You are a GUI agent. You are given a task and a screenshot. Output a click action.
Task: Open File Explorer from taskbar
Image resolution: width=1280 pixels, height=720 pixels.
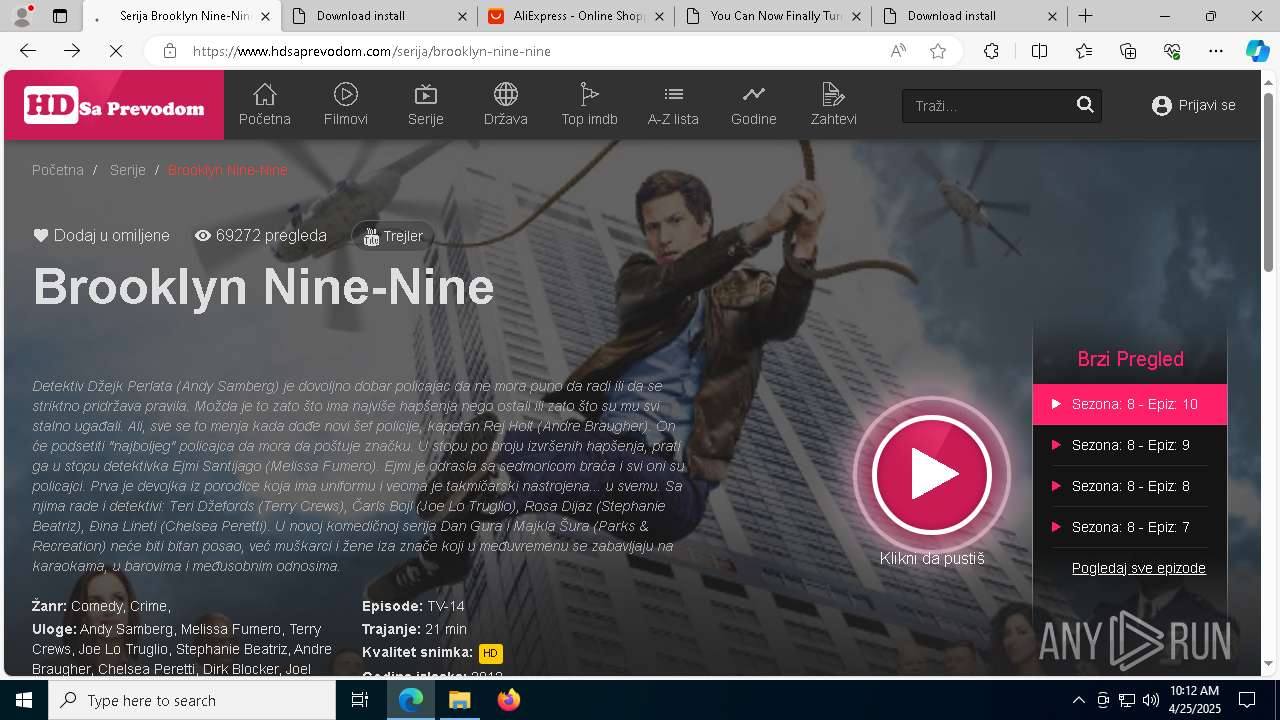click(x=459, y=700)
